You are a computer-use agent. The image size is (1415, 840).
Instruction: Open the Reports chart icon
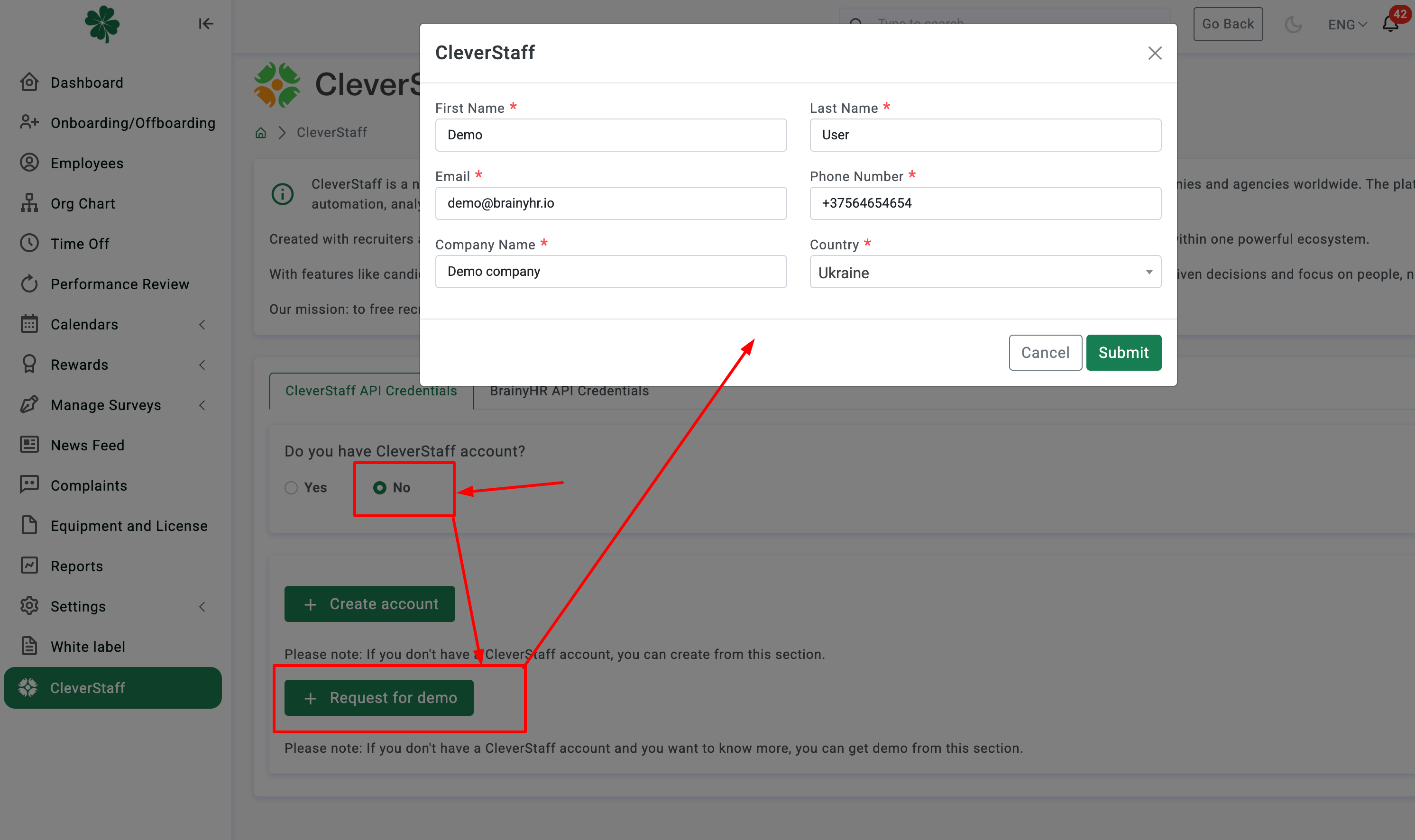click(29, 566)
